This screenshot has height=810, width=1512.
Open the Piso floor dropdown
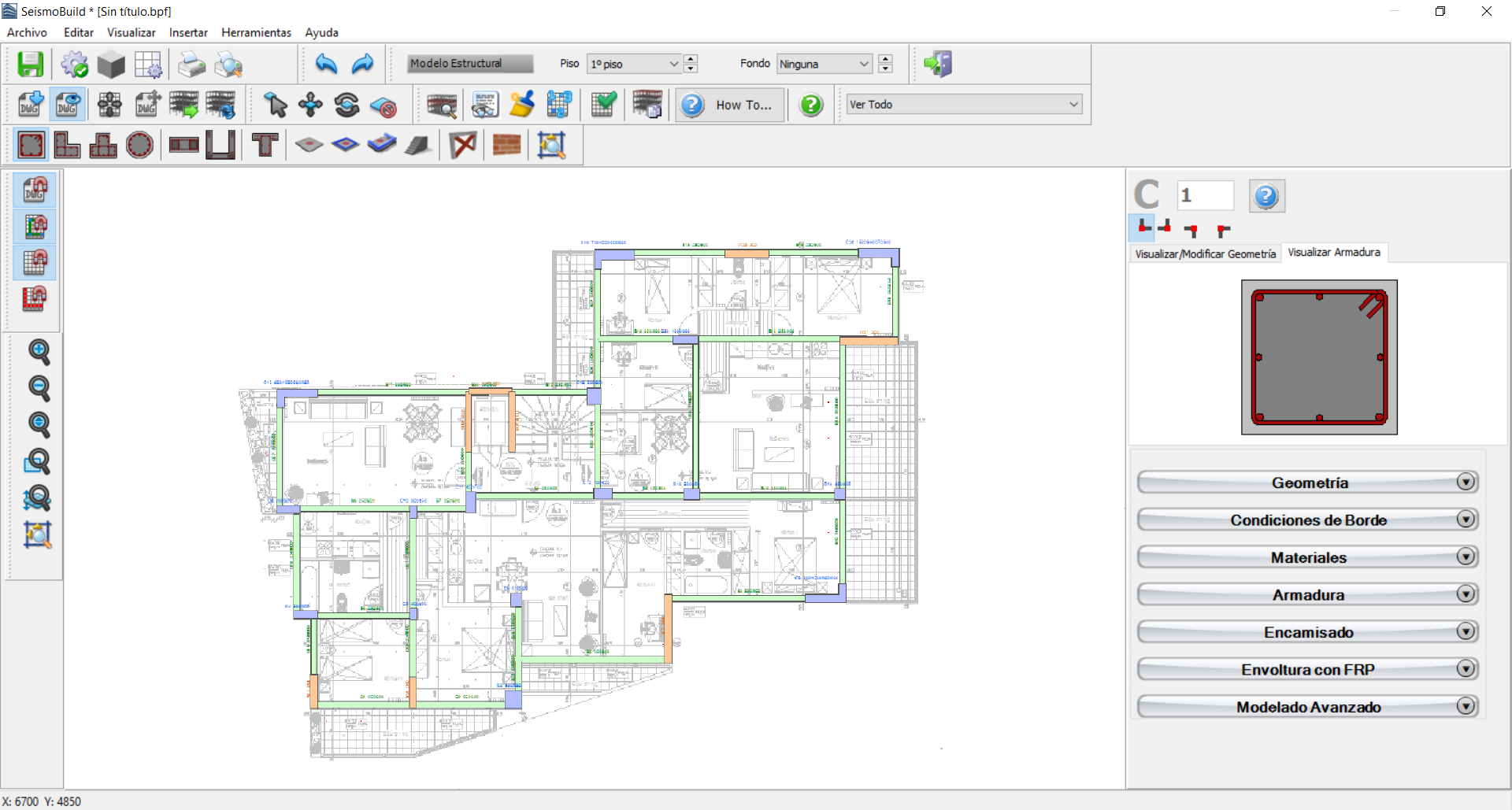634,64
